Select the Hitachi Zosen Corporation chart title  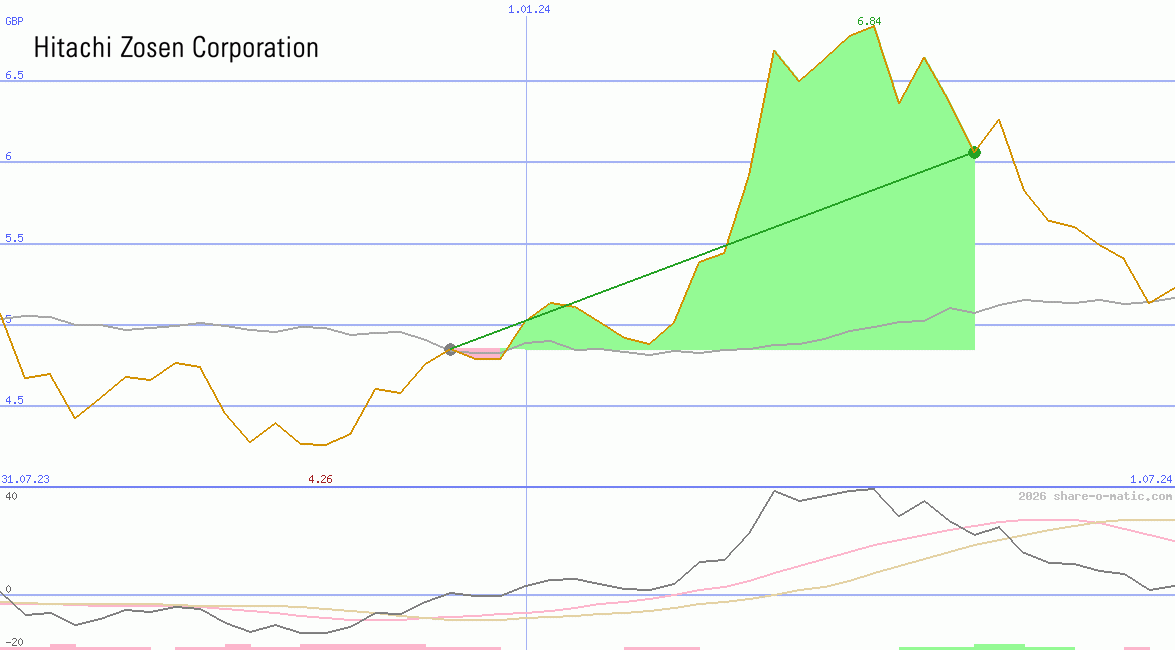coord(176,47)
